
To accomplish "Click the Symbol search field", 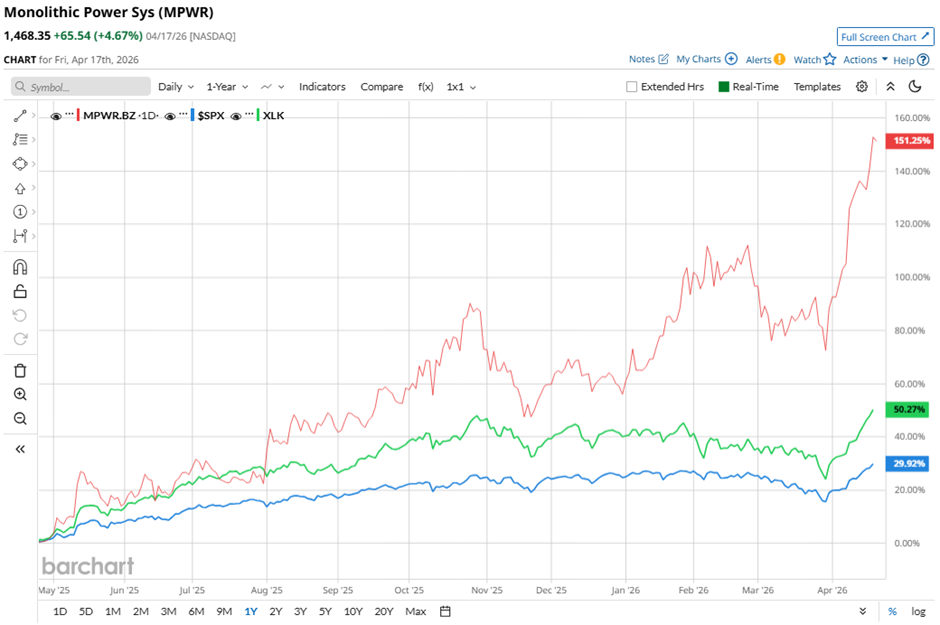I will [80, 86].
